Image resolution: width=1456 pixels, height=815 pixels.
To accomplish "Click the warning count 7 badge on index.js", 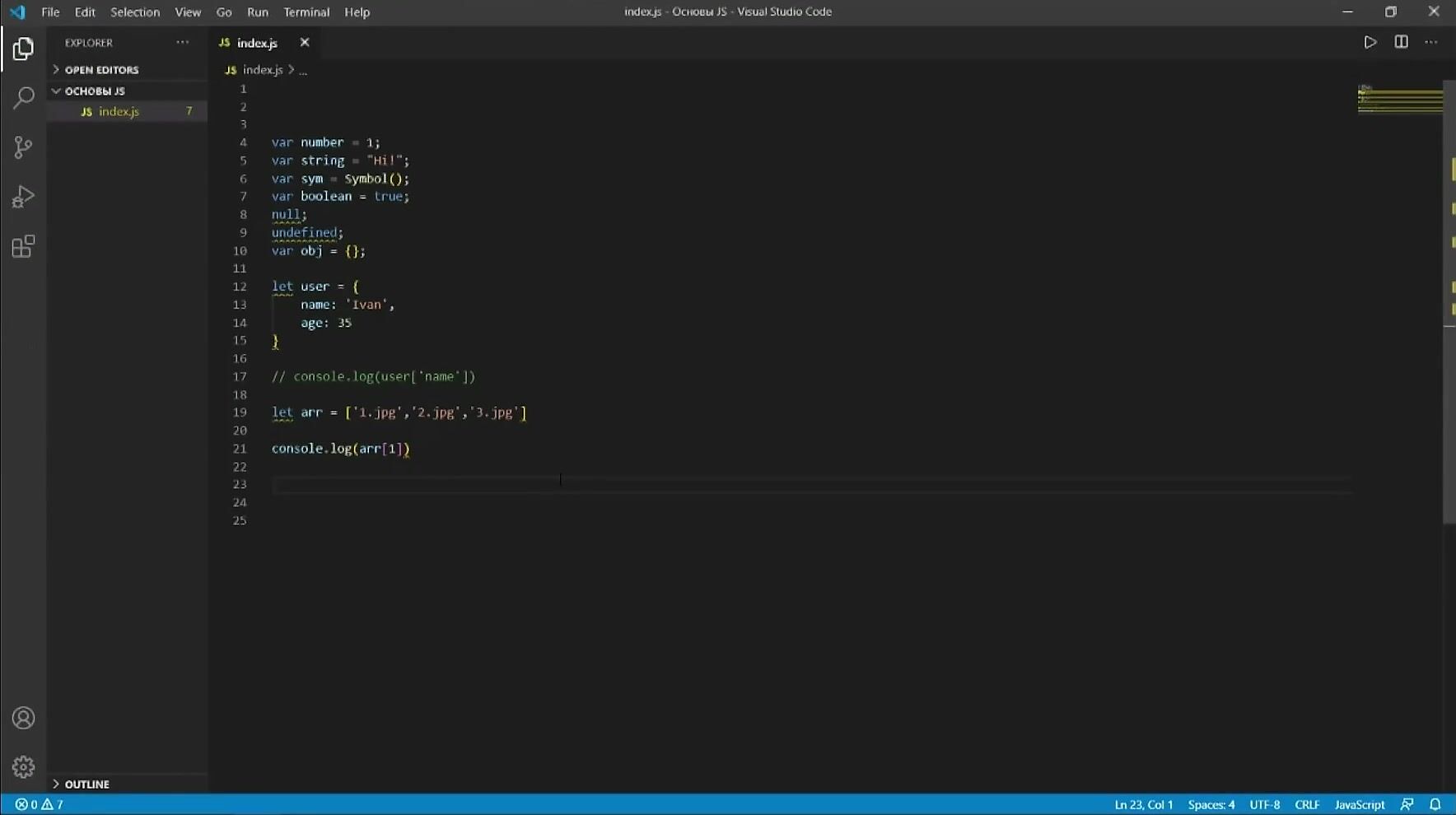I will coord(189,111).
